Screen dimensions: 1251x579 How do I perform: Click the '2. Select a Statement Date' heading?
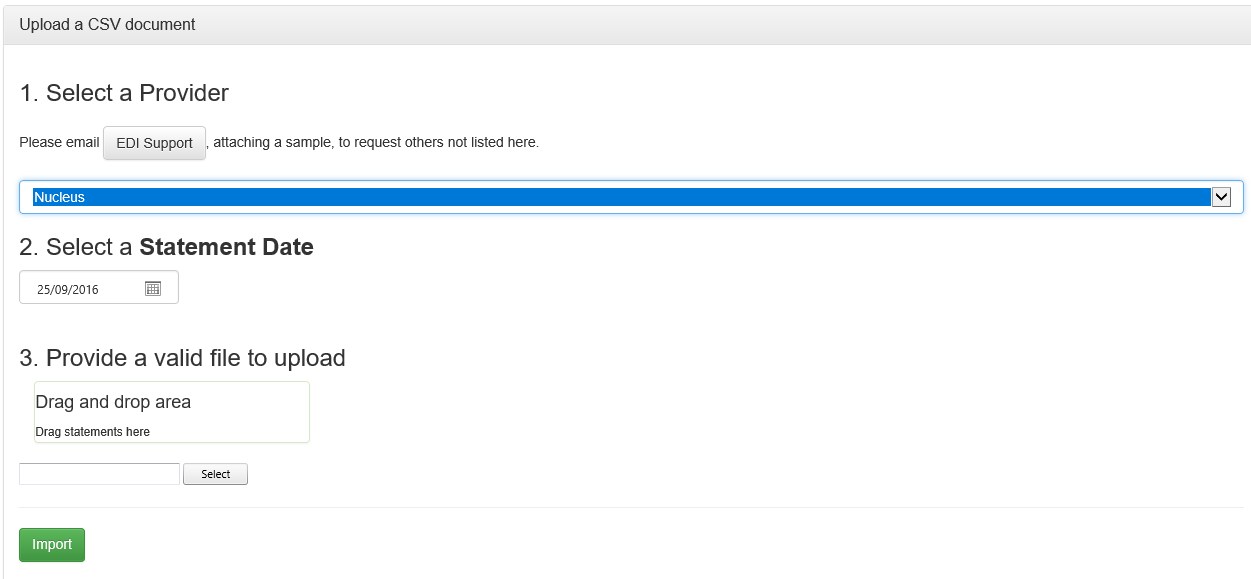point(166,247)
